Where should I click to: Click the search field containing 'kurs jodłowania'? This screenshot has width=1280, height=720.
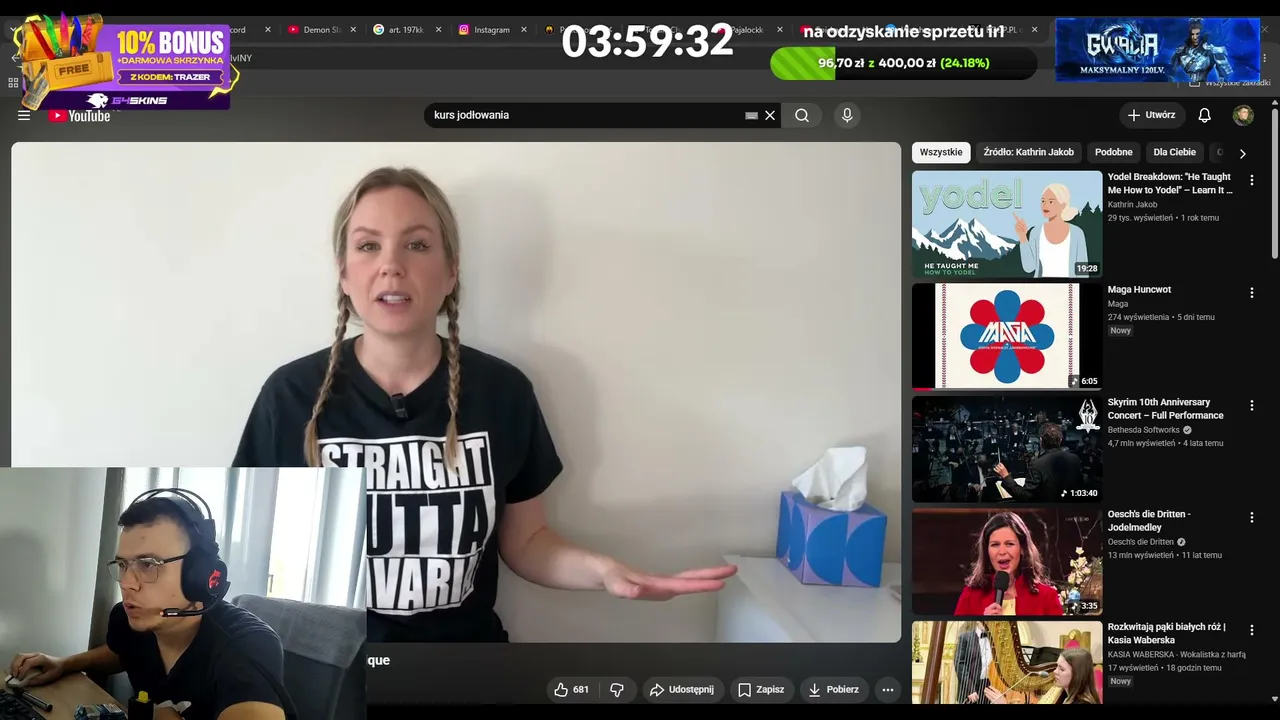[x=588, y=115]
